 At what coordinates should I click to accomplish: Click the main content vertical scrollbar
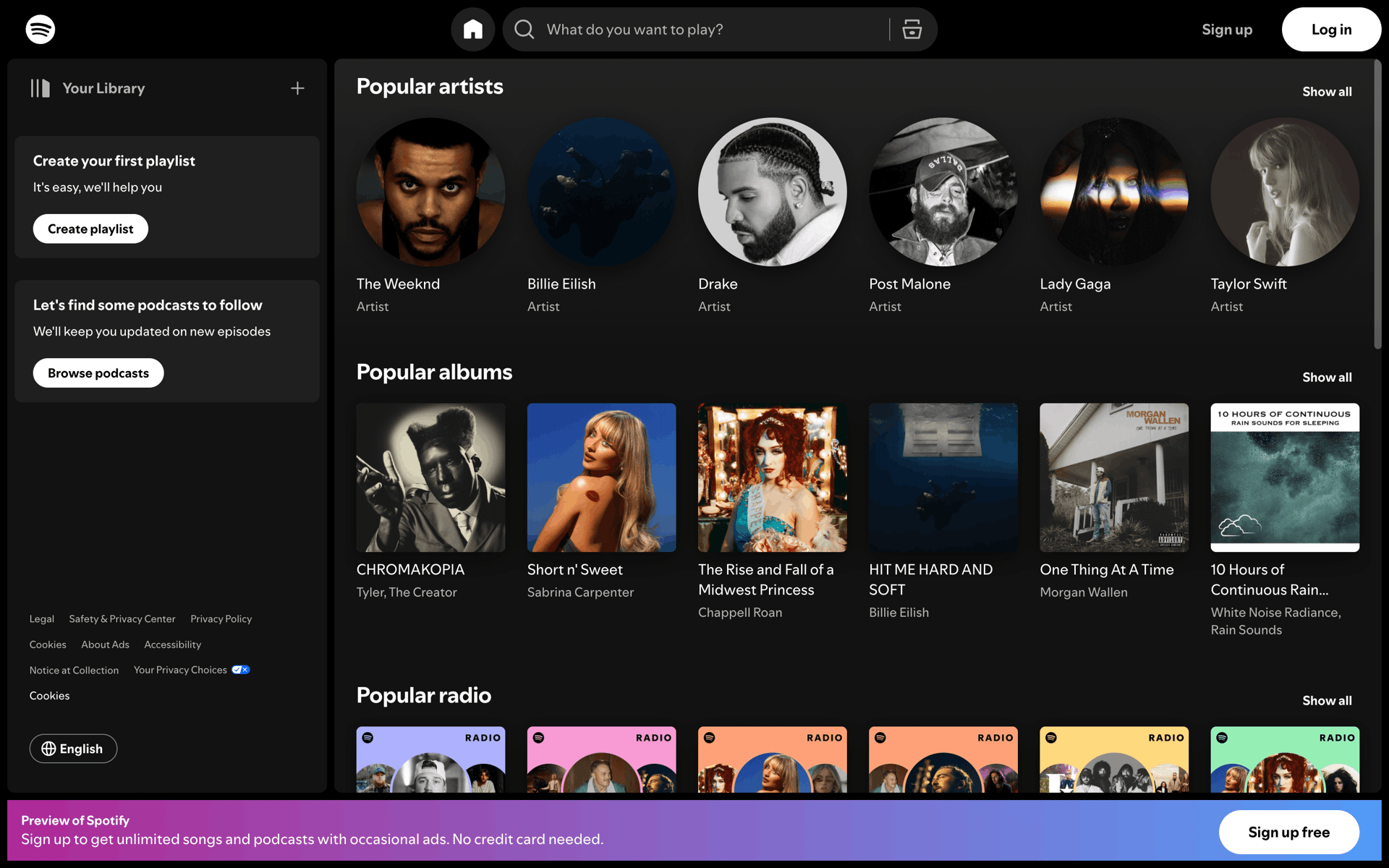point(1377,204)
